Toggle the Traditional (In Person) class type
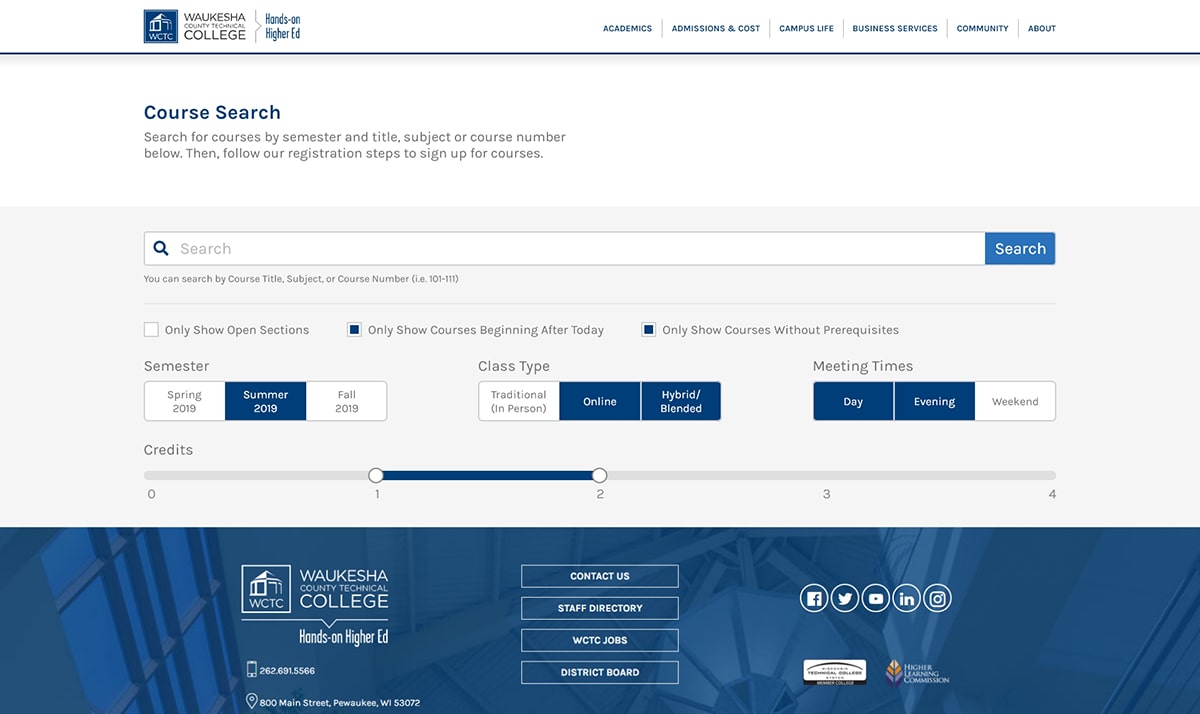The height and width of the screenshot is (714, 1200). (518, 401)
